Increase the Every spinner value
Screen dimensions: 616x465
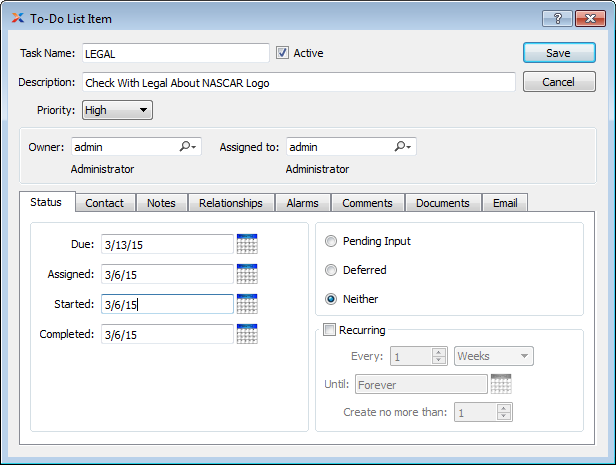click(438, 352)
